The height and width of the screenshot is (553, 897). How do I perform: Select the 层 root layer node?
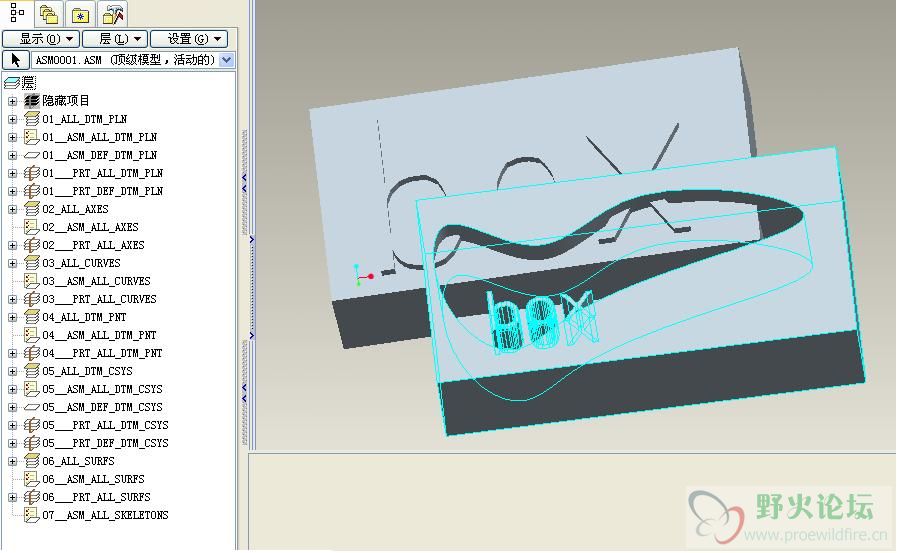coord(28,82)
